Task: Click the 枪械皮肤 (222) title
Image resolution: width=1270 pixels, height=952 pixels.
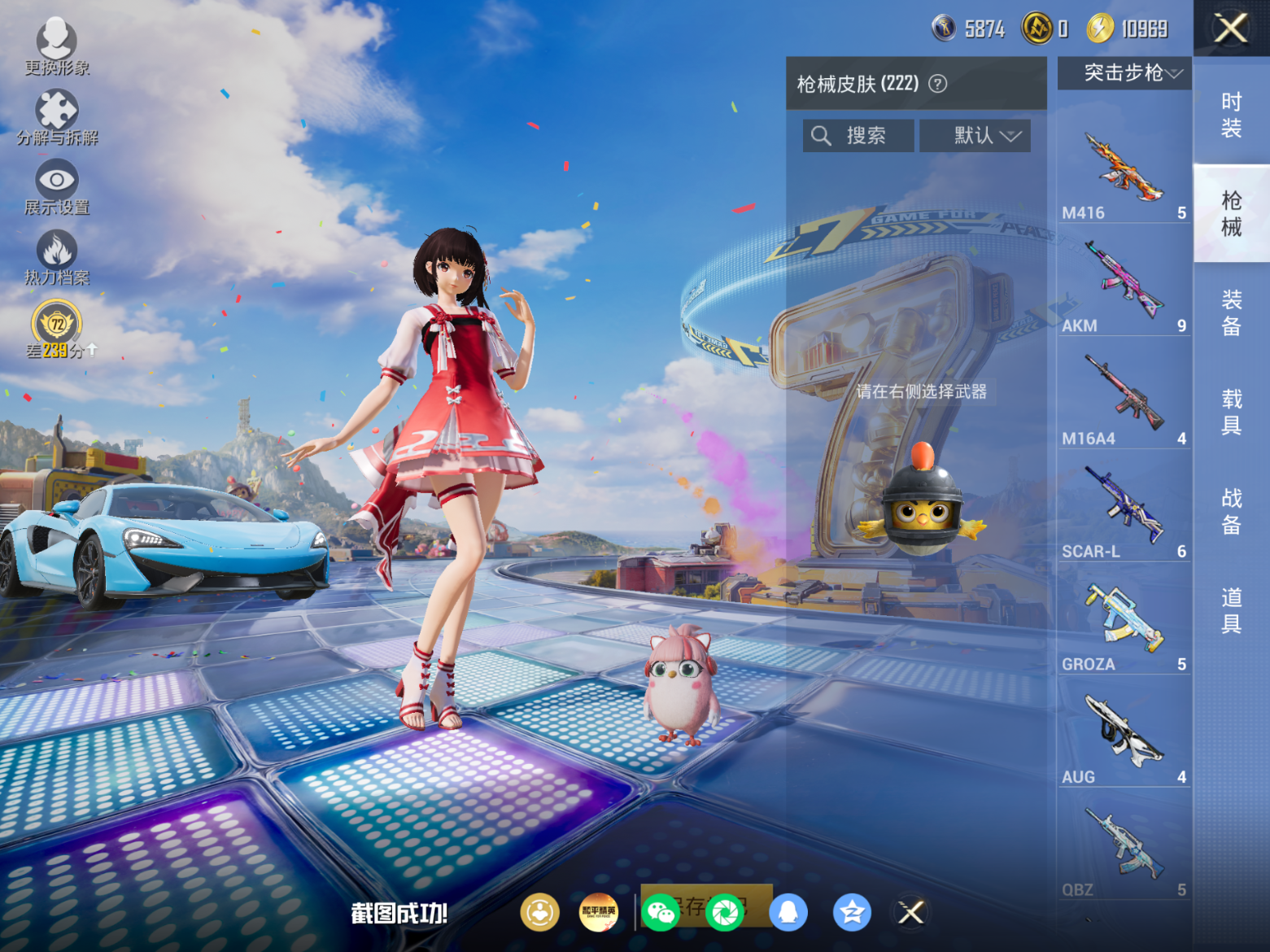Action: [x=858, y=84]
